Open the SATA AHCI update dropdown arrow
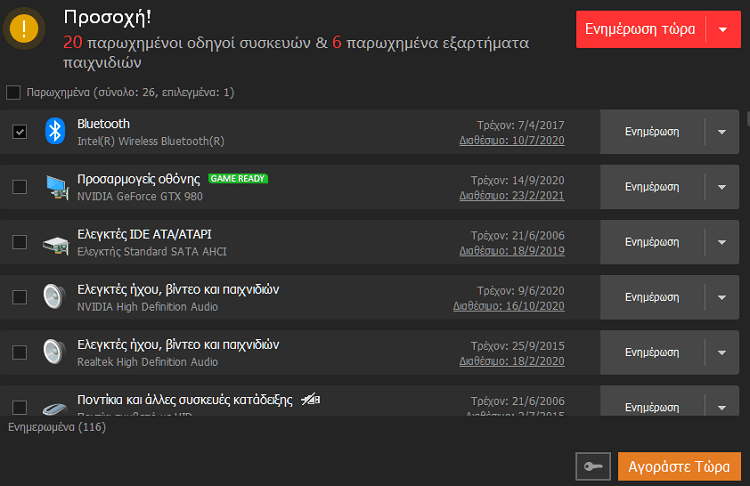750x486 pixels. click(722, 243)
